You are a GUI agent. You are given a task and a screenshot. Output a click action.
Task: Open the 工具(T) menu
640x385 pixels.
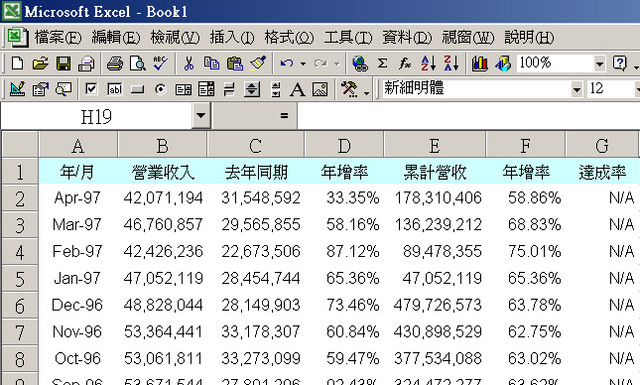pos(348,38)
